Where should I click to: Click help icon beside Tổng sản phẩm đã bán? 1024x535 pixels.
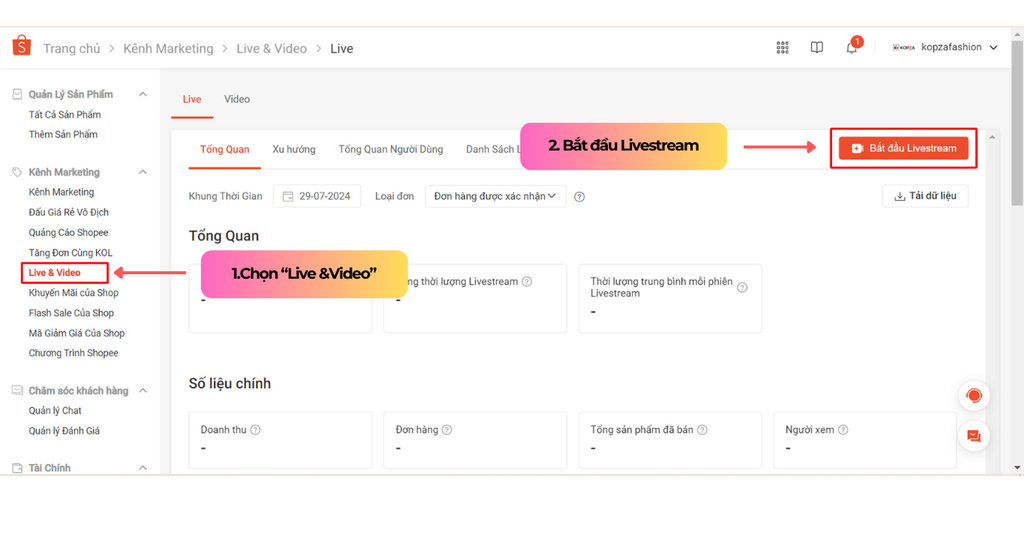(x=702, y=430)
